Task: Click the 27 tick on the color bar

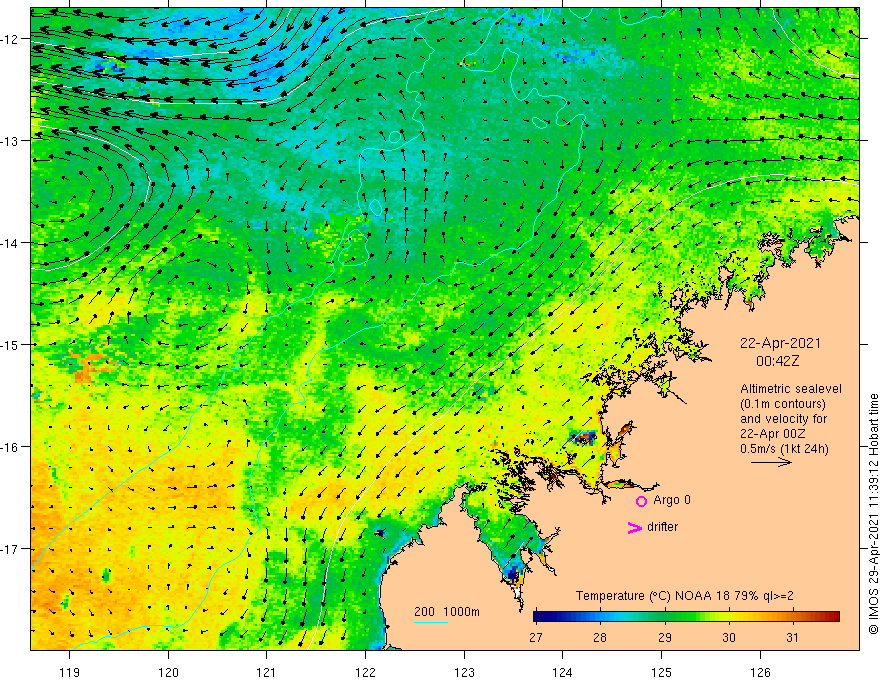Action: (x=536, y=637)
